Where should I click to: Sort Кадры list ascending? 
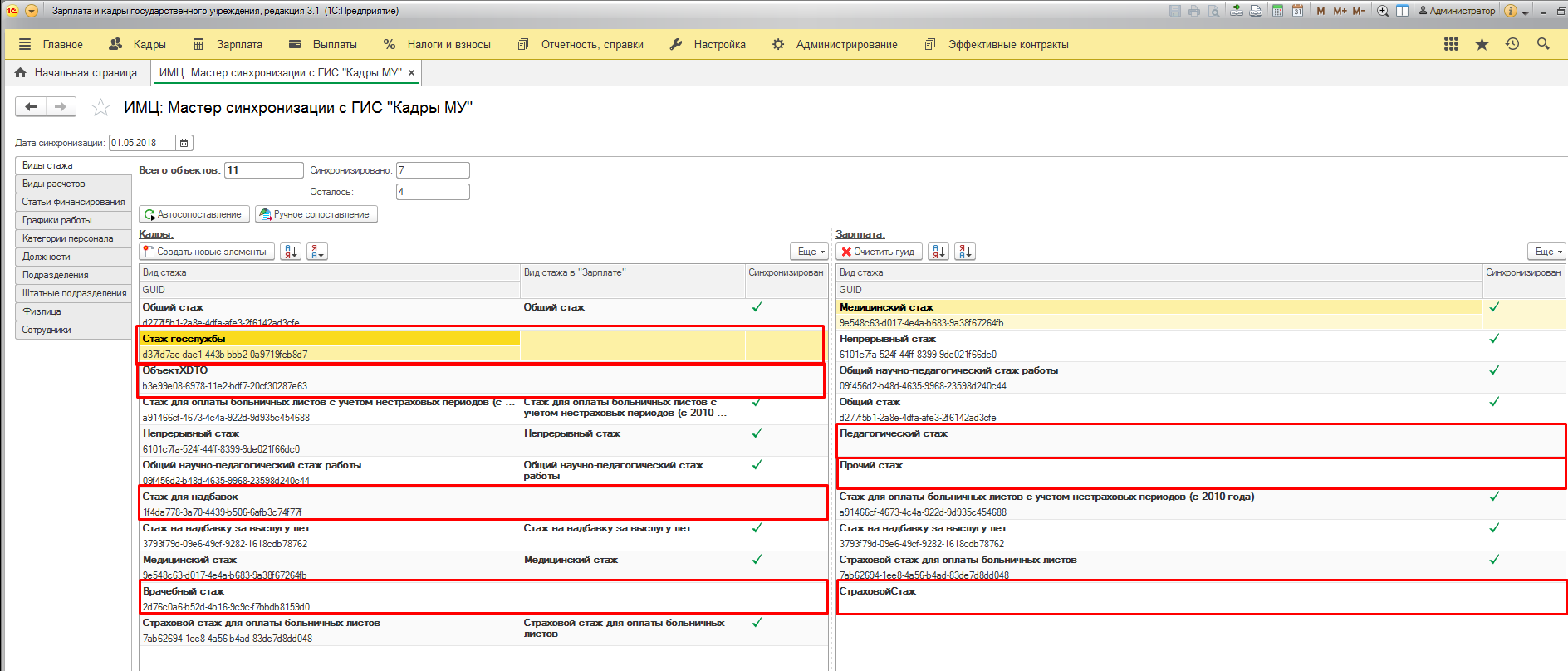(x=291, y=252)
